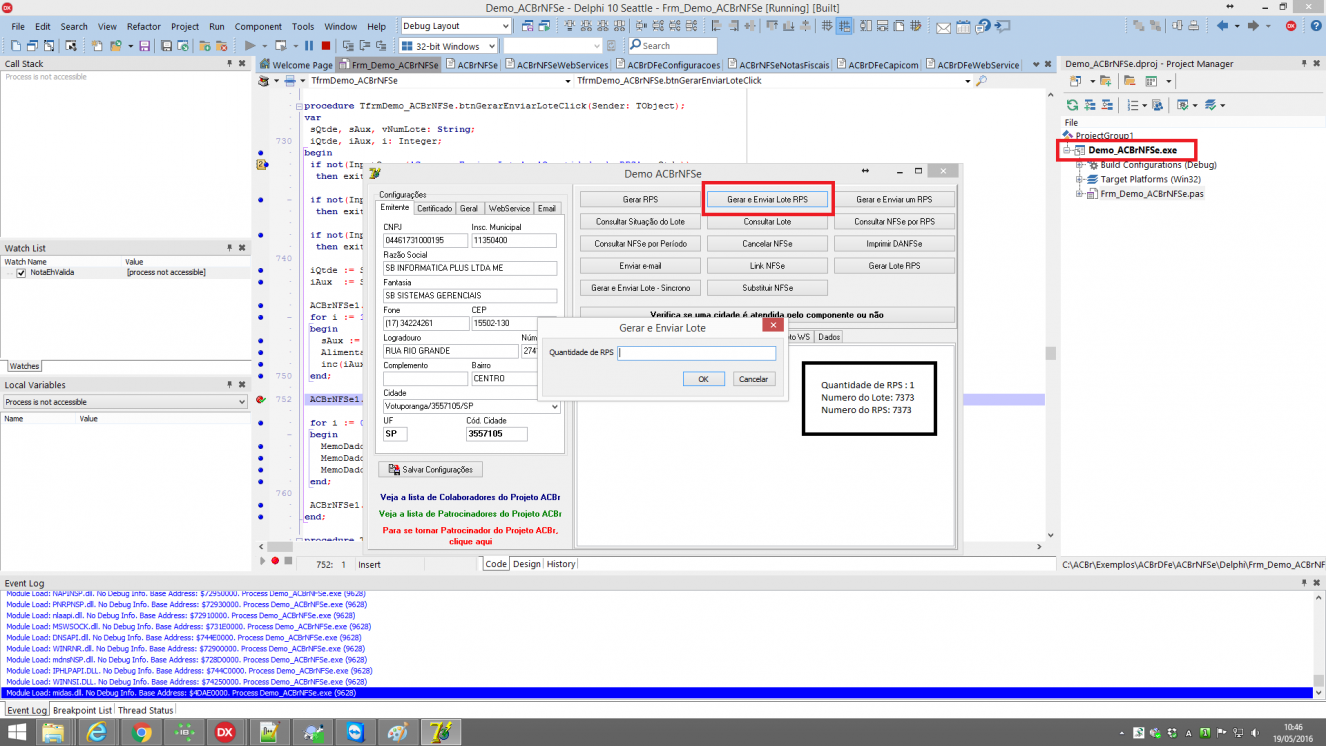Switch to the ACBrNFSeWebServices editor tab
The height and width of the screenshot is (746, 1326).
556,65
